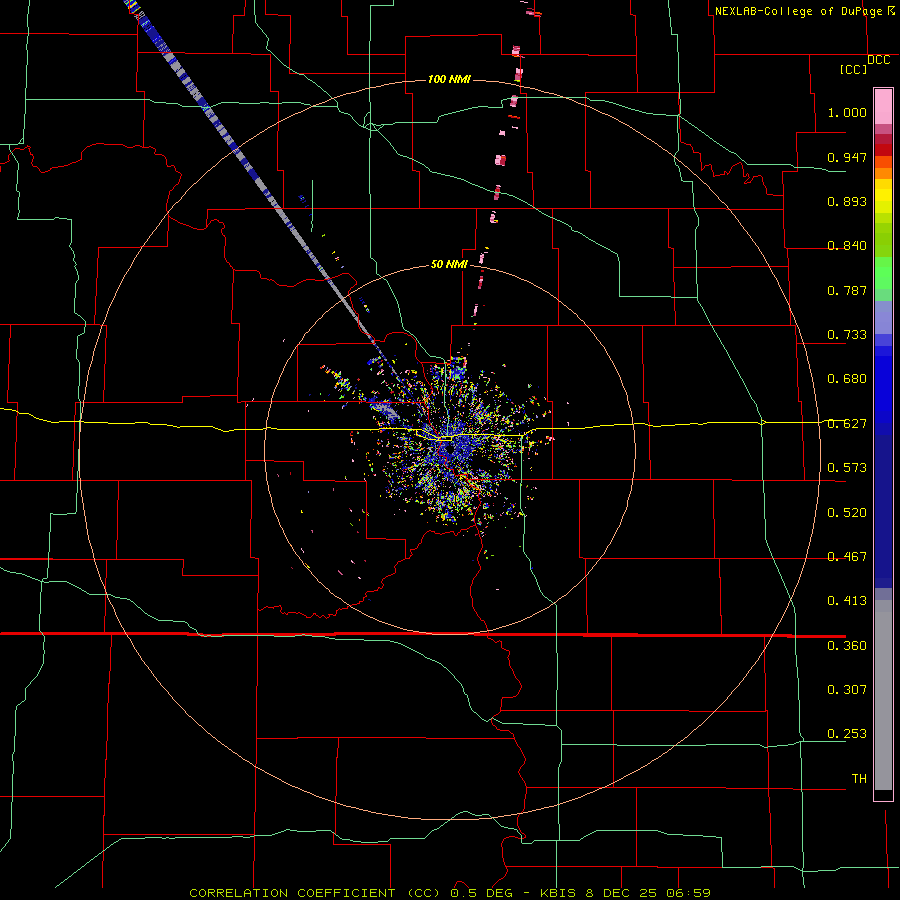Click the 0.413 scale label
Screen dimensions: 900x900
(x=847, y=601)
